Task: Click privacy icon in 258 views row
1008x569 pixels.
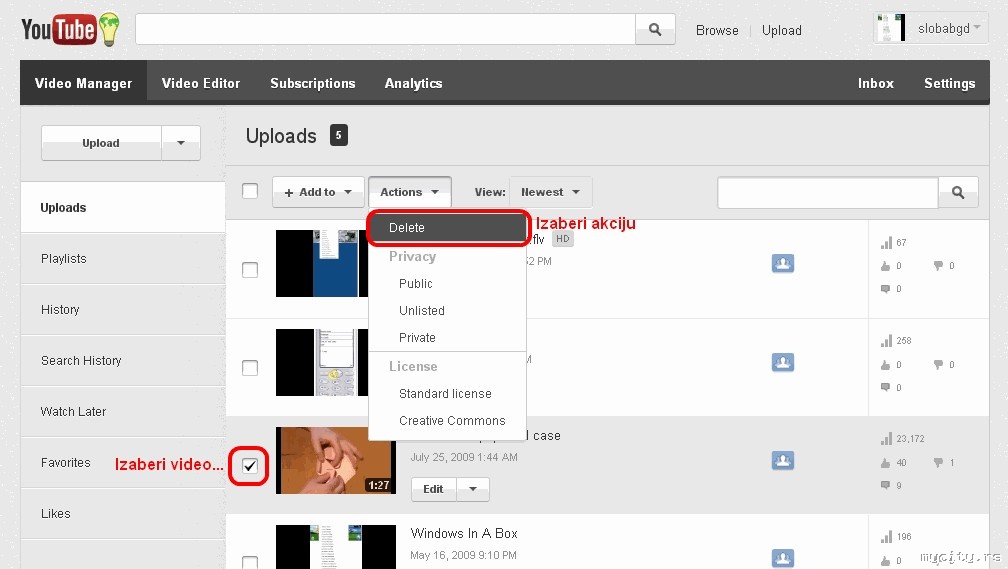Action: [782, 362]
